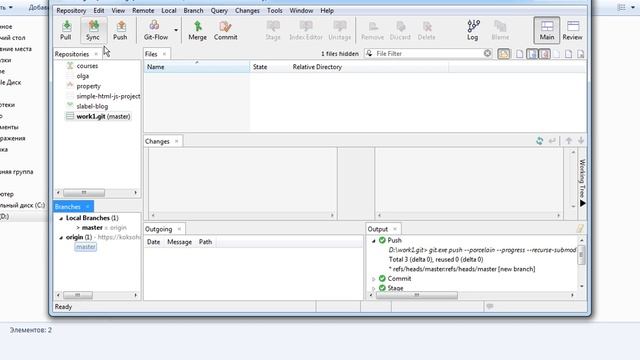Image resolution: width=640 pixels, height=360 pixels.
Task: Switch to Main perspective
Action: 547,30
